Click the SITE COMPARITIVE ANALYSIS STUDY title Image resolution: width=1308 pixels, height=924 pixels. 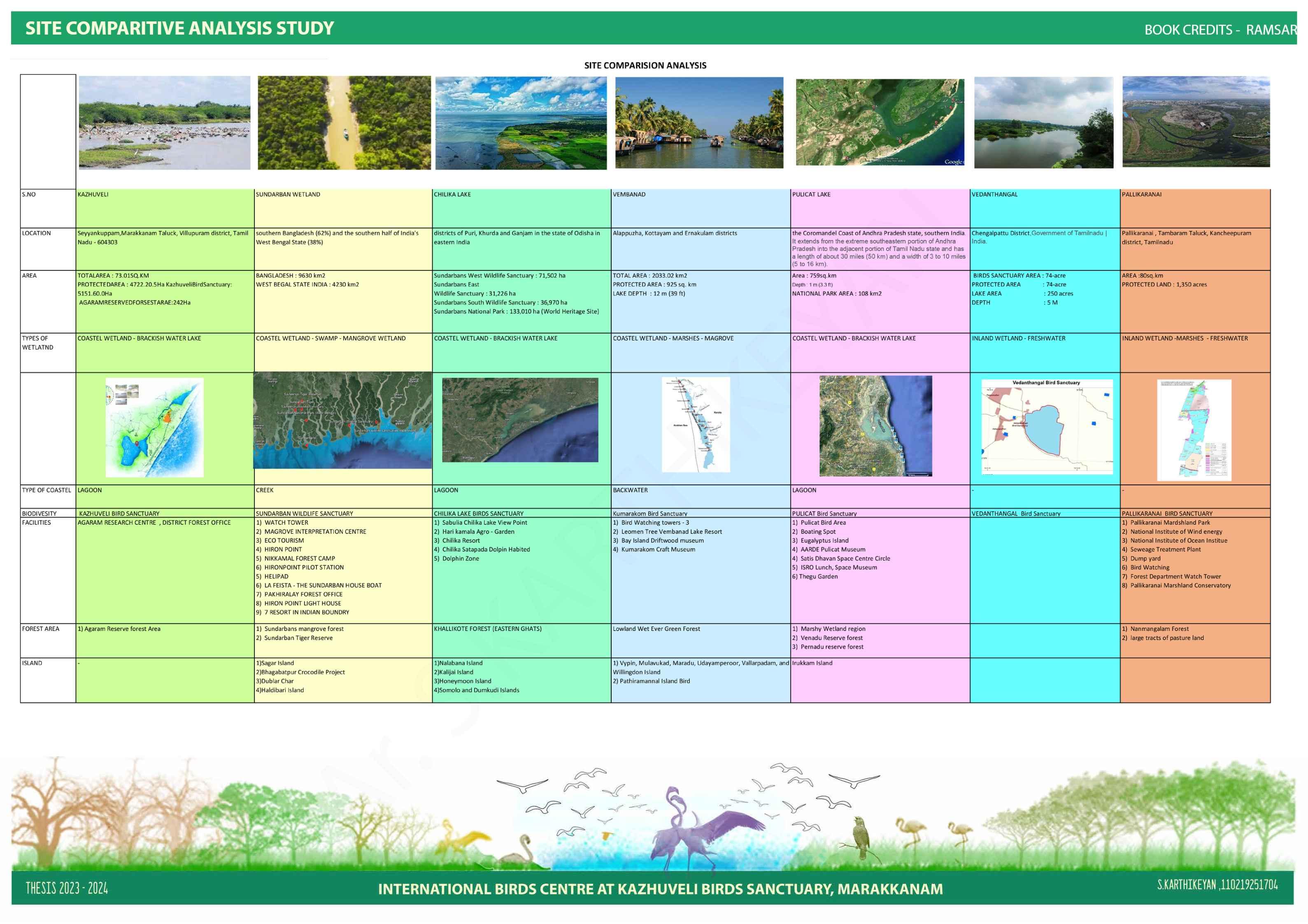179,28
